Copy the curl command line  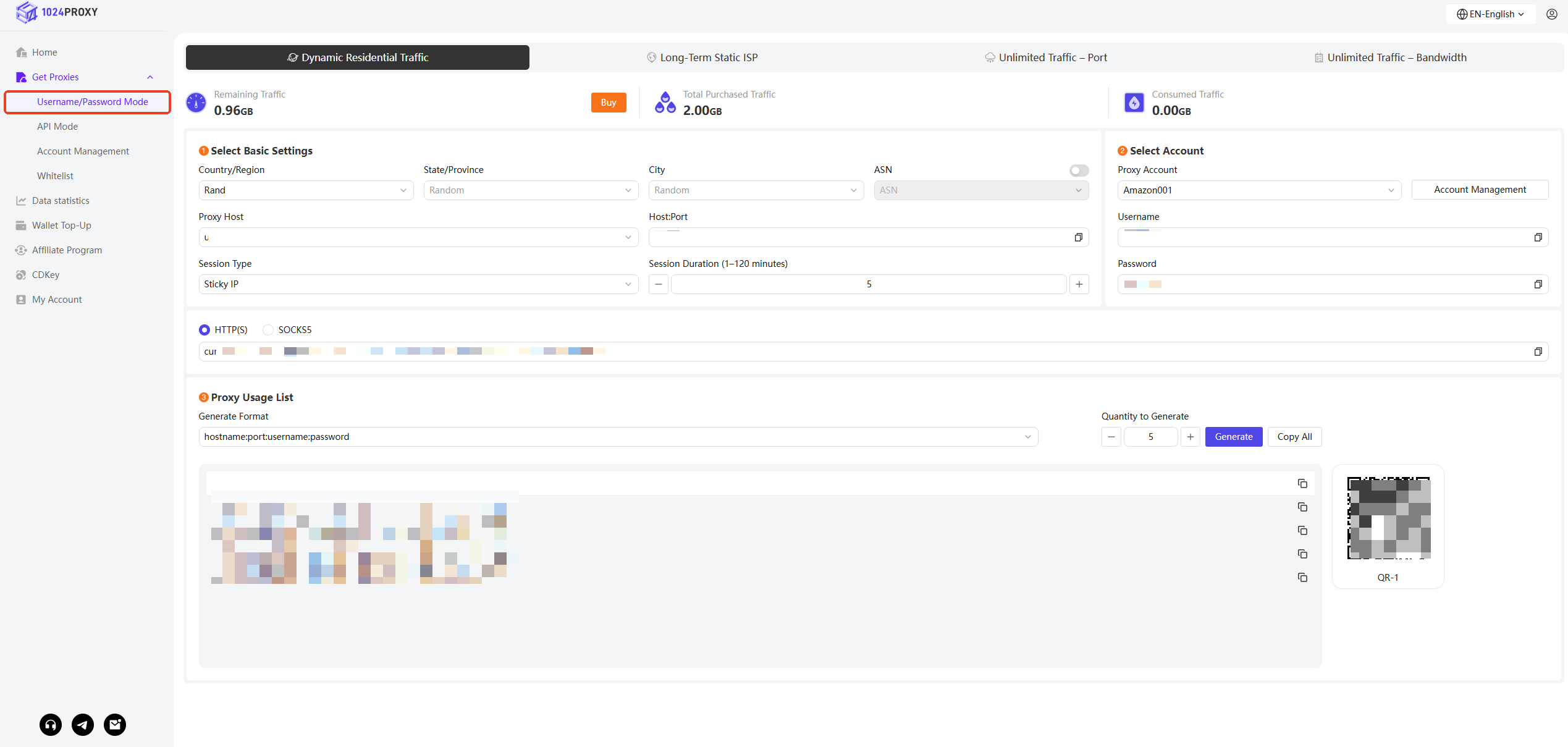(1538, 352)
